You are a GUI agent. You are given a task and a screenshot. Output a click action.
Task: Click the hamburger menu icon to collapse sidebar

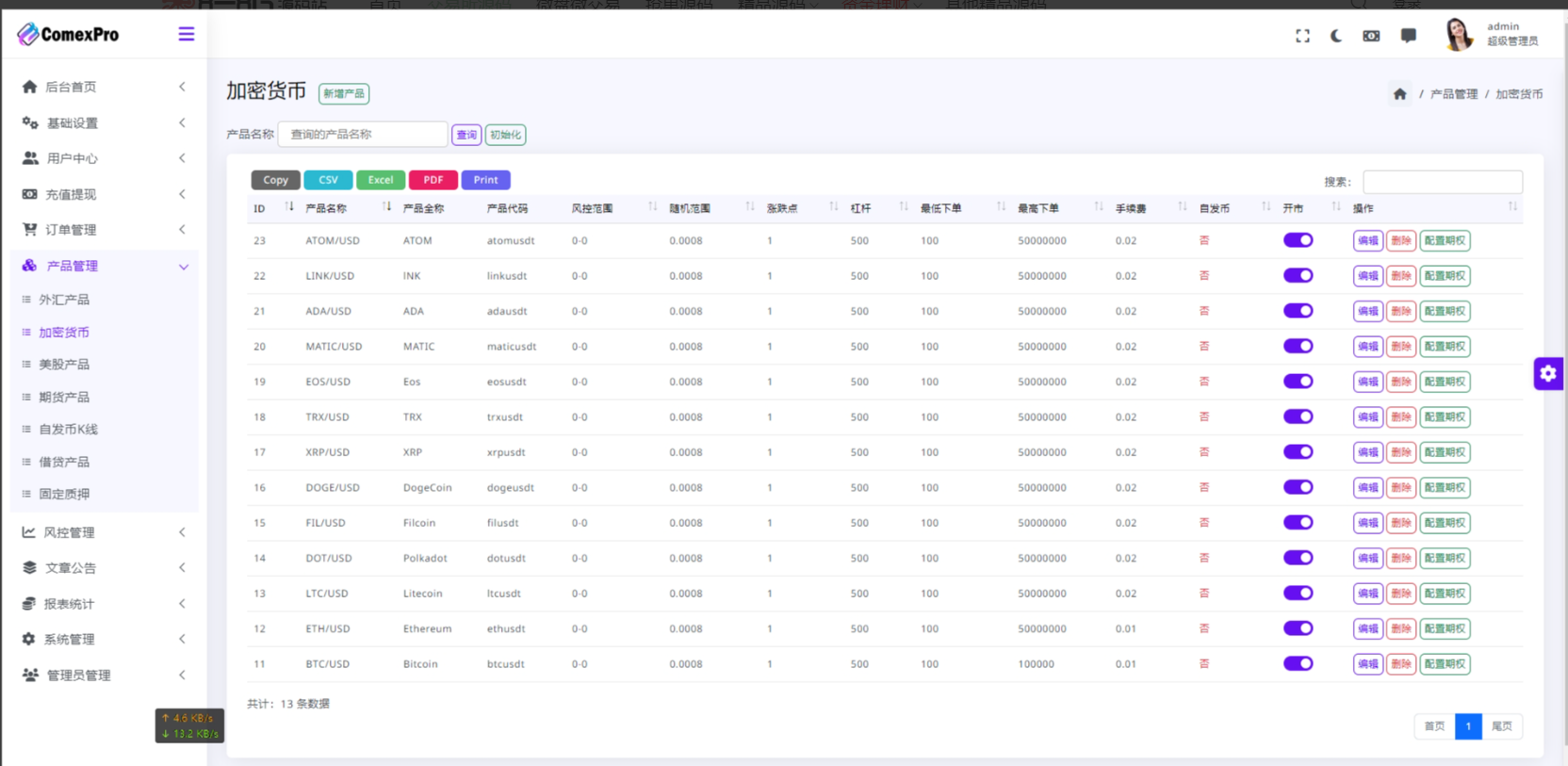click(x=186, y=35)
